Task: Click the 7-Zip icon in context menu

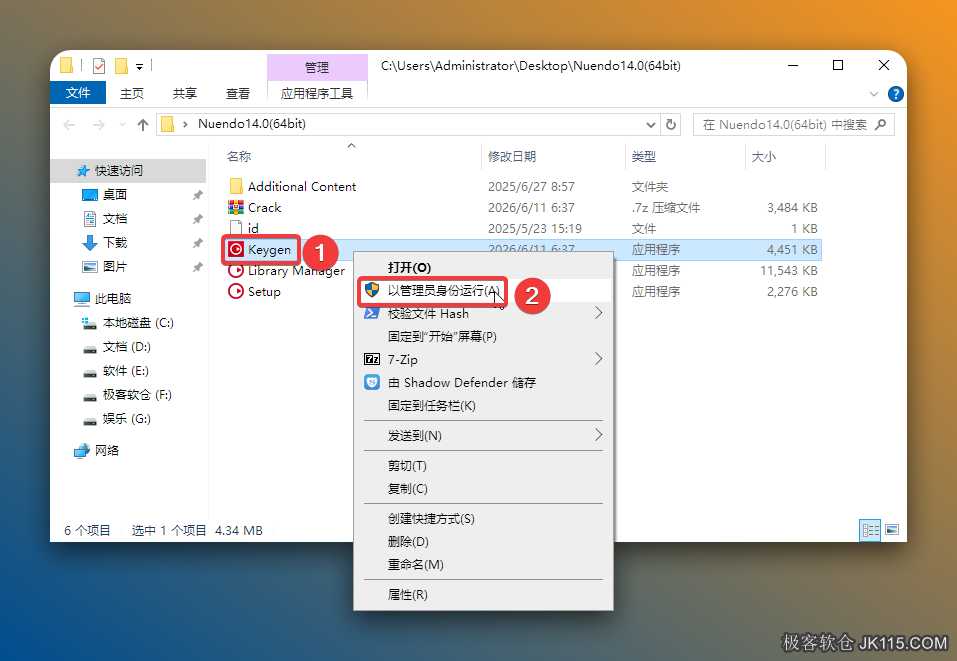Action: (x=372, y=359)
